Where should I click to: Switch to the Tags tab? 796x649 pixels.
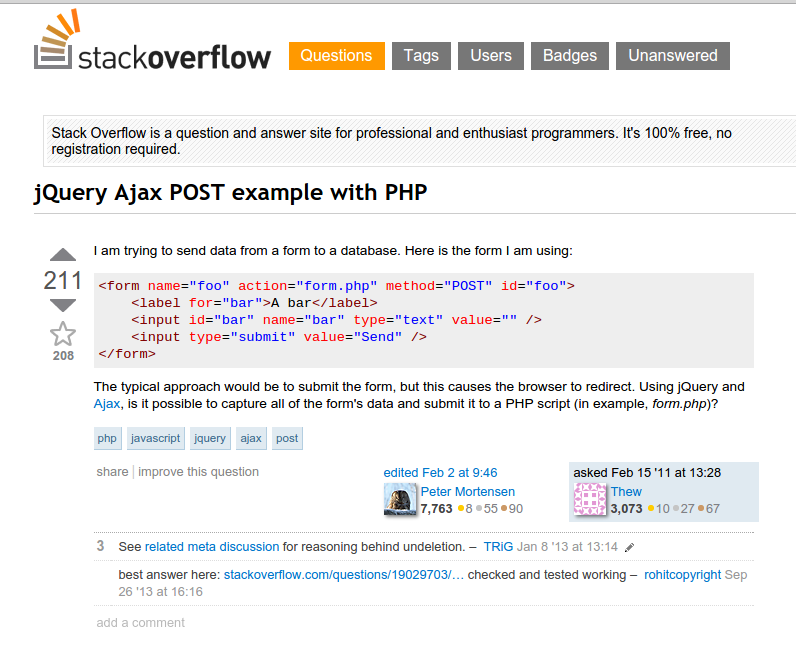pyautogui.click(x=421, y=55)
